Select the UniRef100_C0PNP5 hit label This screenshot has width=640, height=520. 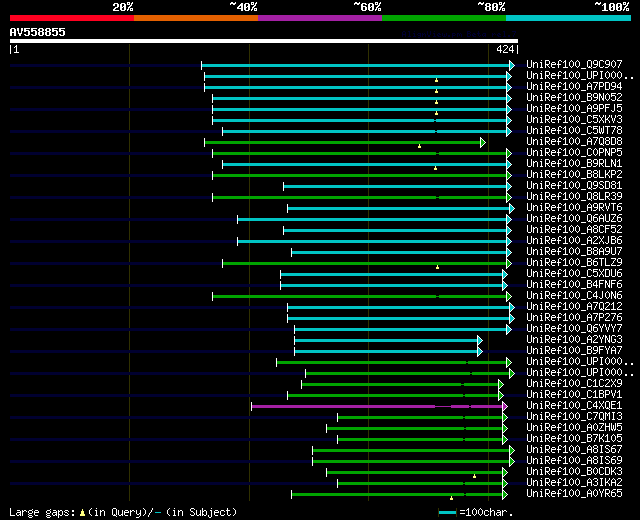(x=574, y=152)
